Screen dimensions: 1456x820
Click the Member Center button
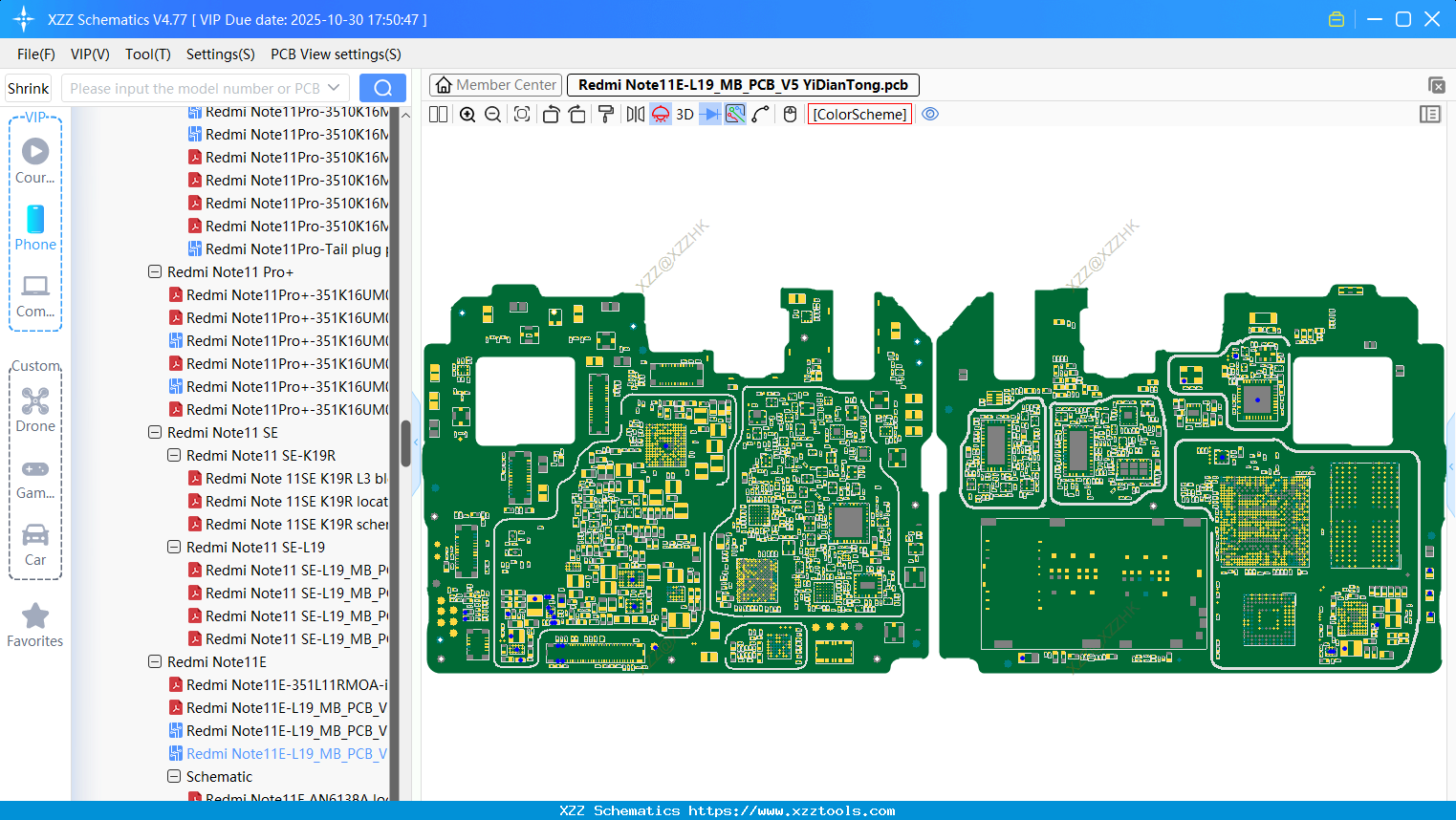click(x=495, y=84)
